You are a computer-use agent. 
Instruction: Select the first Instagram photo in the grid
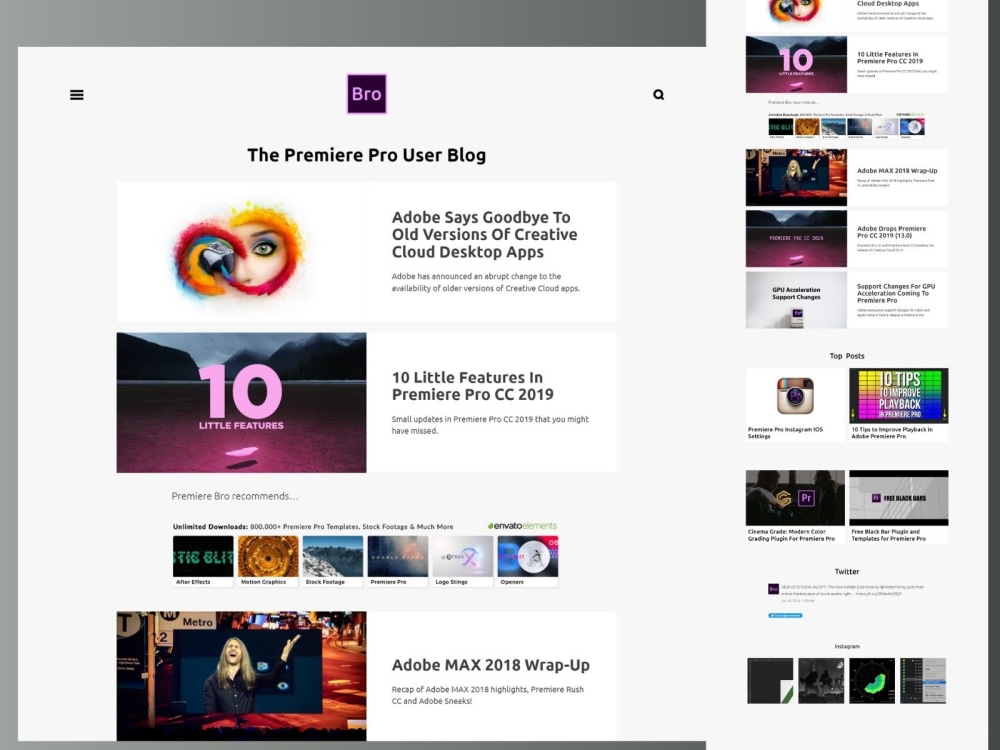tap(769, 679)
